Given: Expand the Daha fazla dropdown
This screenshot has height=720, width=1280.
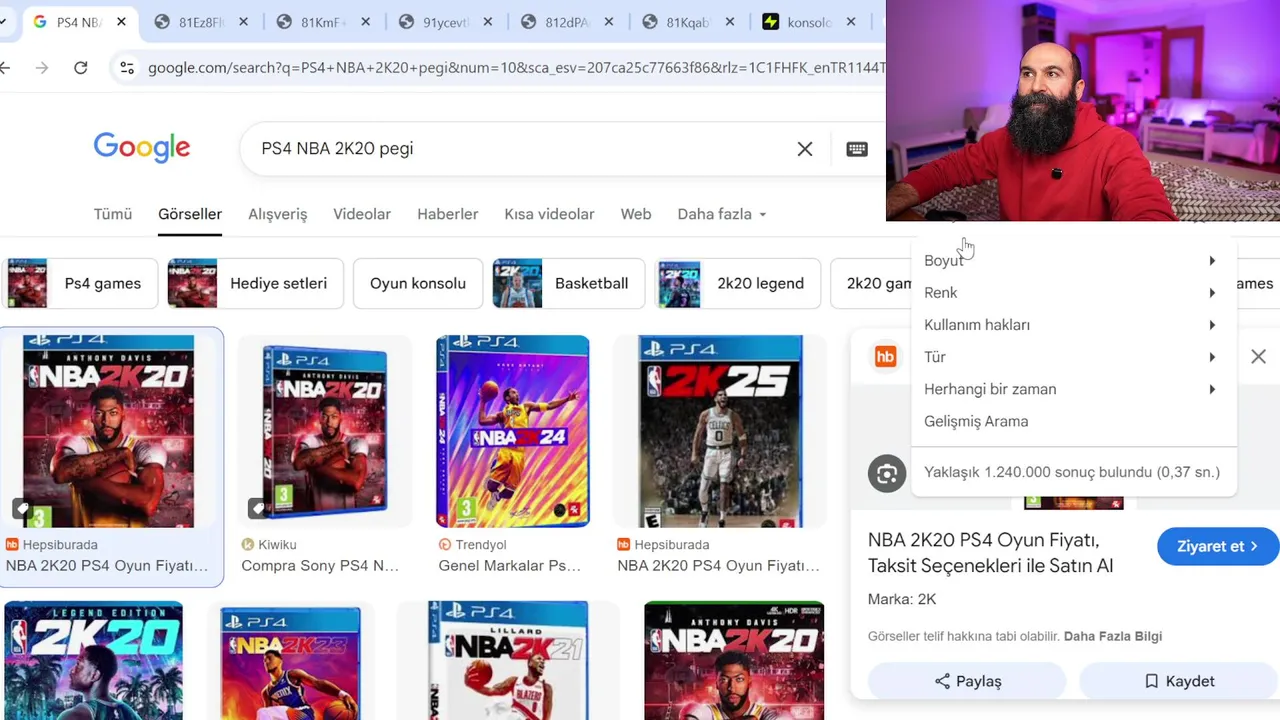Looking at the screenshot, I should 722,214.
